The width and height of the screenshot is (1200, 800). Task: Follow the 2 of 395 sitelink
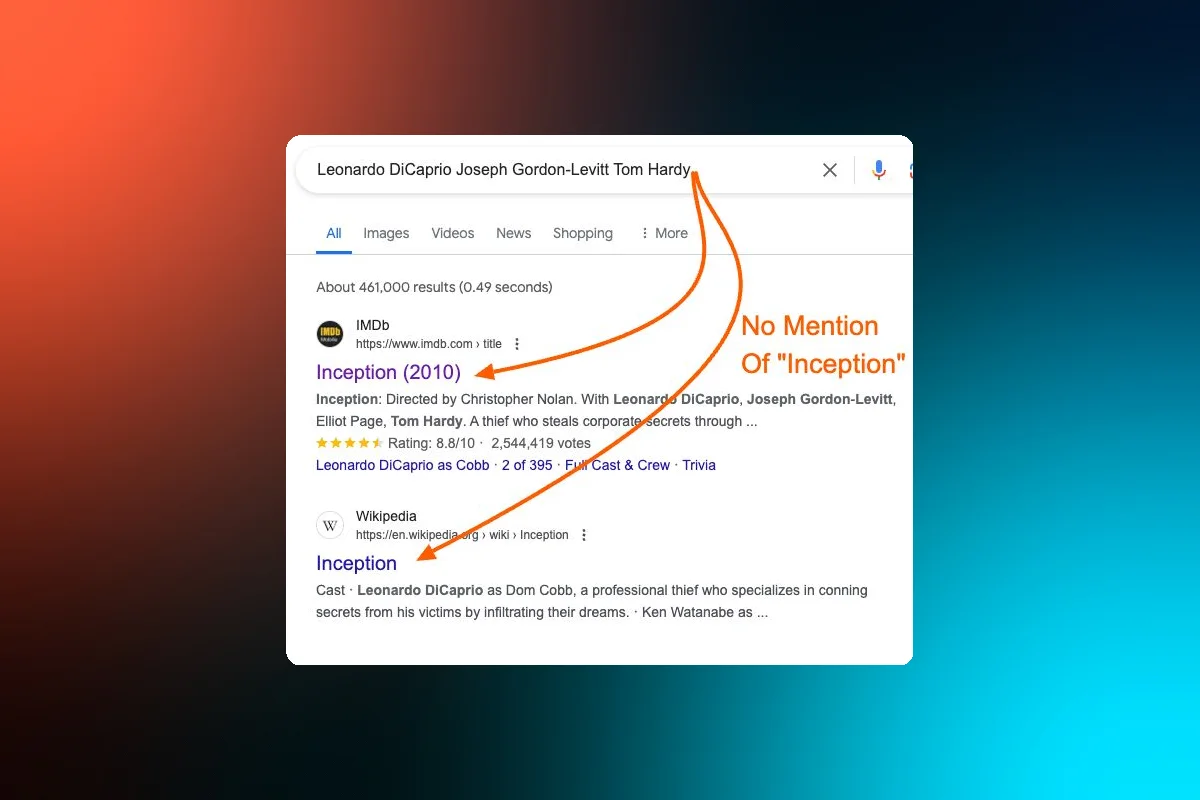click(x=527, y=465)
